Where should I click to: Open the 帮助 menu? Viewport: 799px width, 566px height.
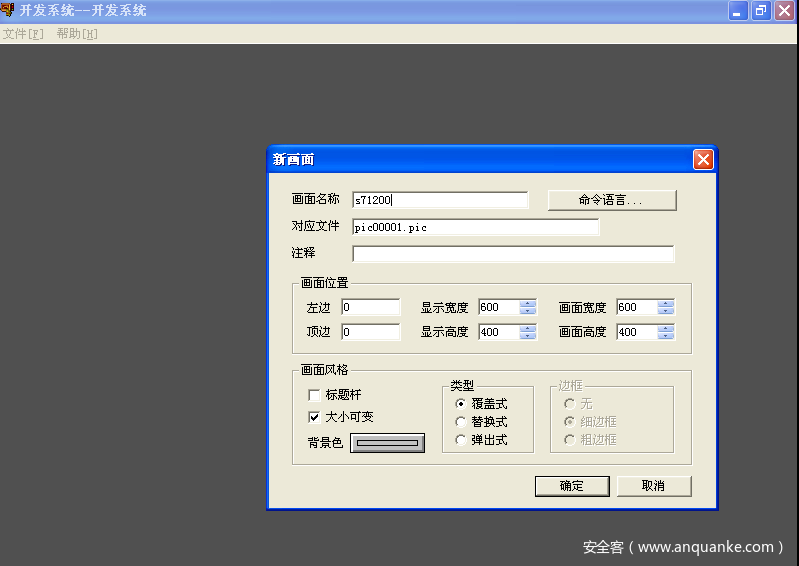click(x=76, y=34)
